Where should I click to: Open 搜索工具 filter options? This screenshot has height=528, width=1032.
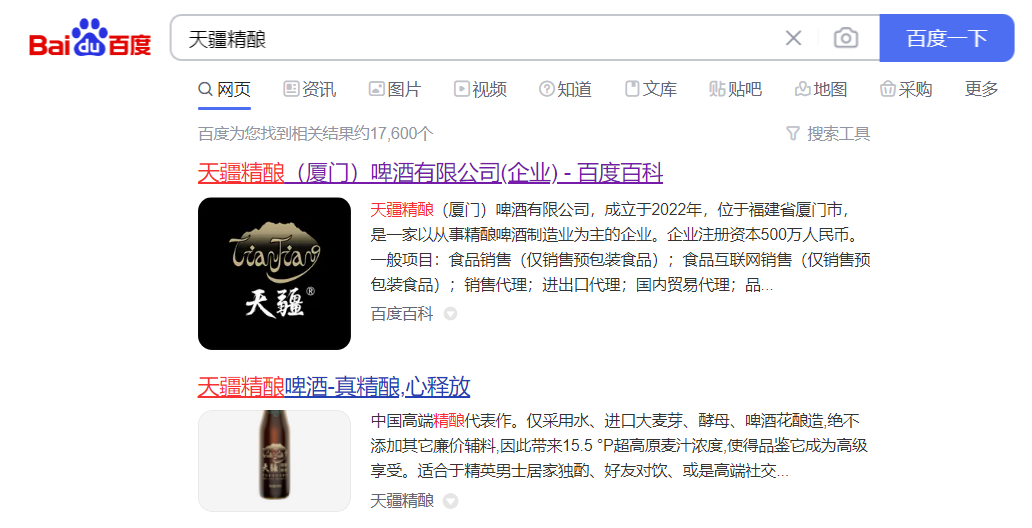click(x=829, y=134)
